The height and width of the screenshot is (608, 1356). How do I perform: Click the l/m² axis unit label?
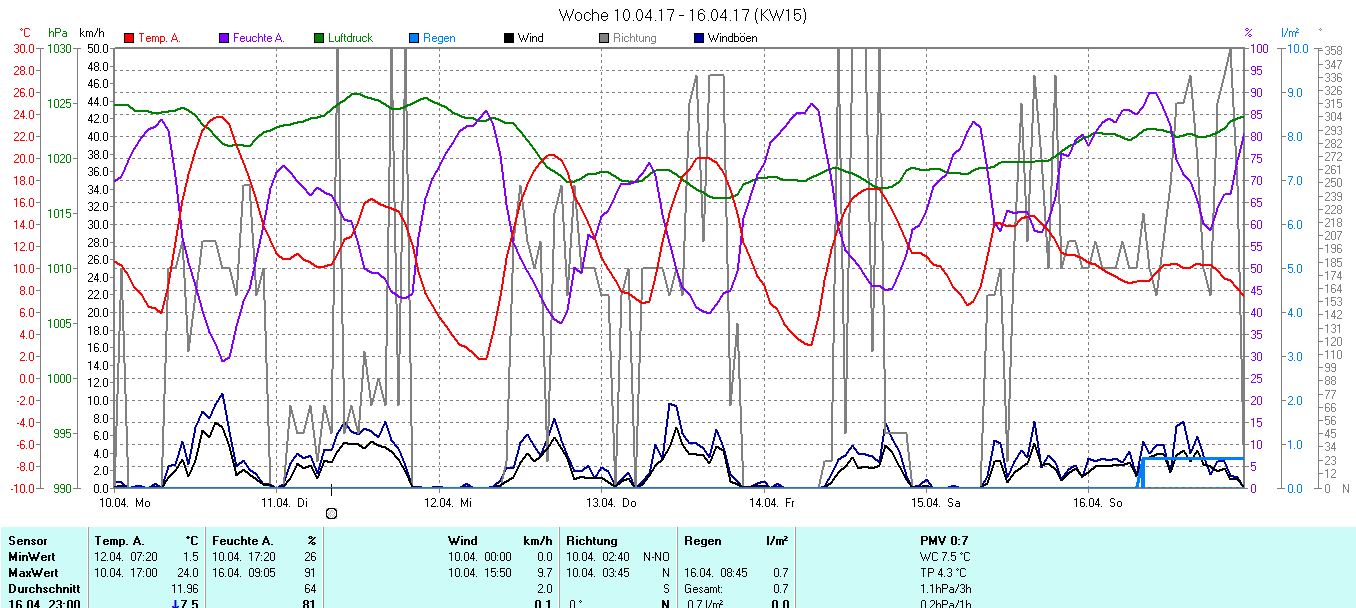(1289, 33)
